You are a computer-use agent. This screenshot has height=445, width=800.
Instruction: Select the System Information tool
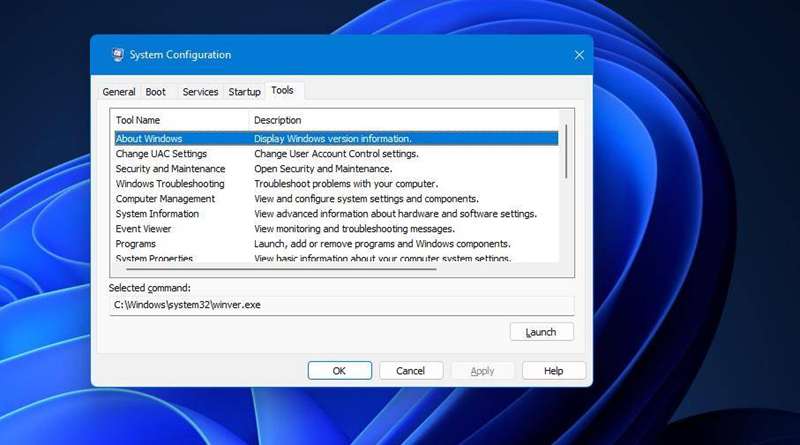tap(157, 214)
